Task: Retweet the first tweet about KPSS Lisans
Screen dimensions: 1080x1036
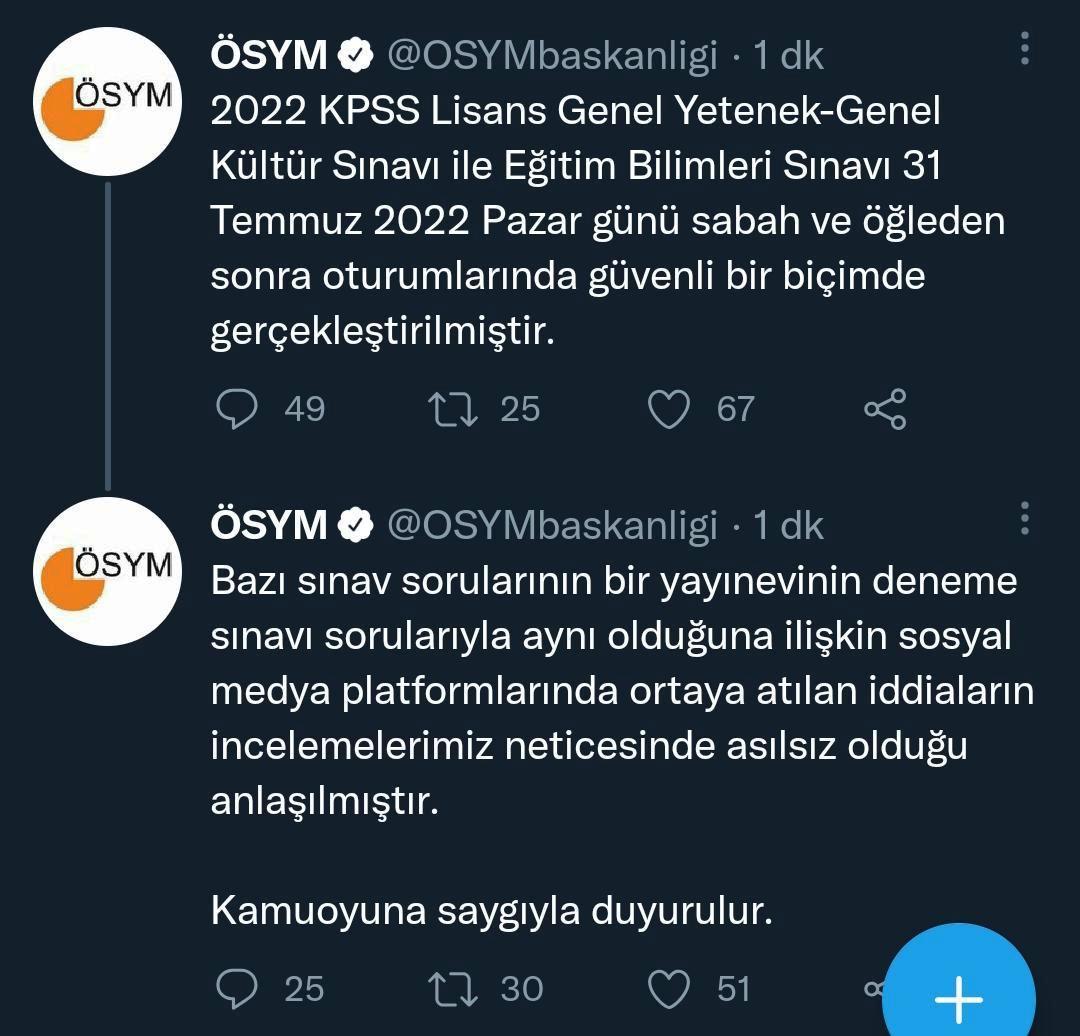Action: pyautogui.click(x=453, y=409)
